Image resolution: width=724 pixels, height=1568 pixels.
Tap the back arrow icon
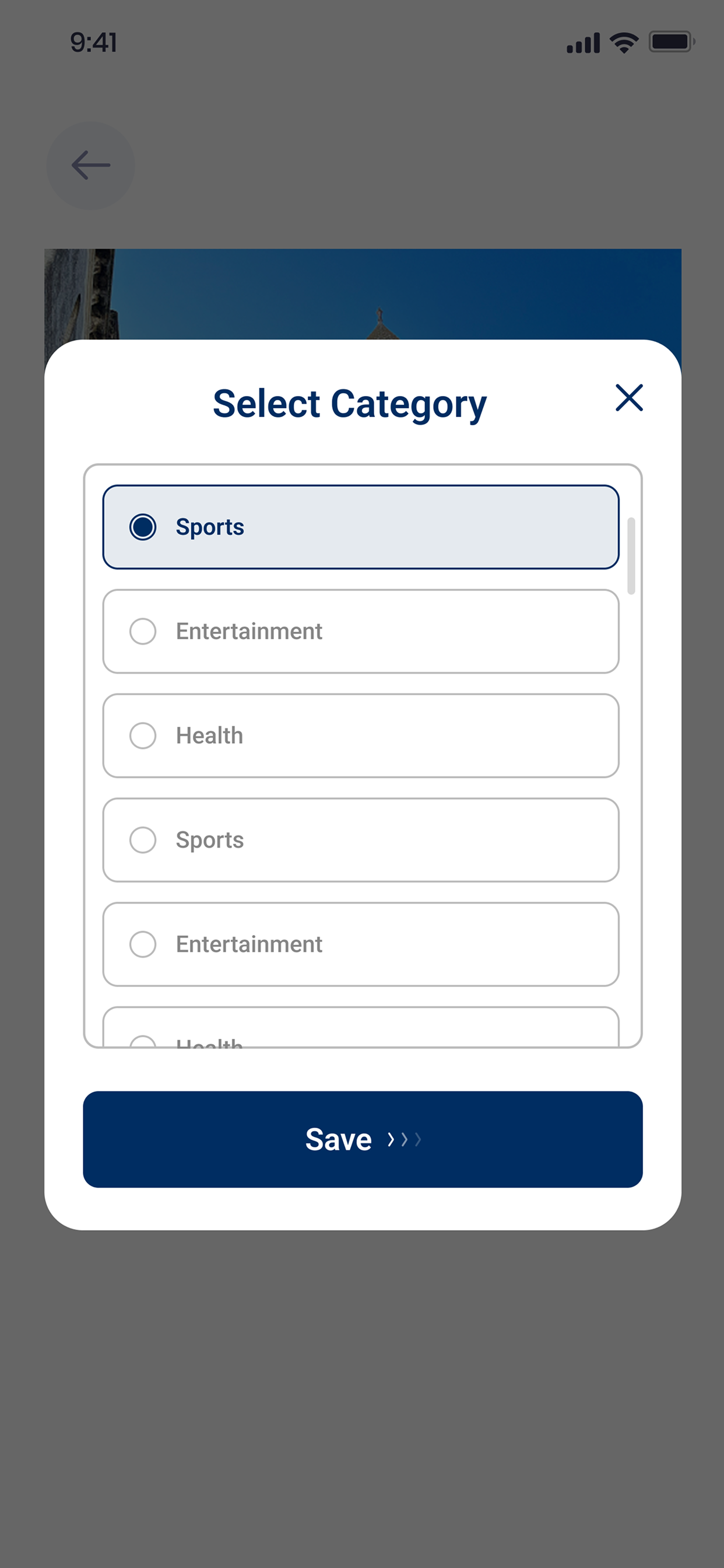point(91,166)
